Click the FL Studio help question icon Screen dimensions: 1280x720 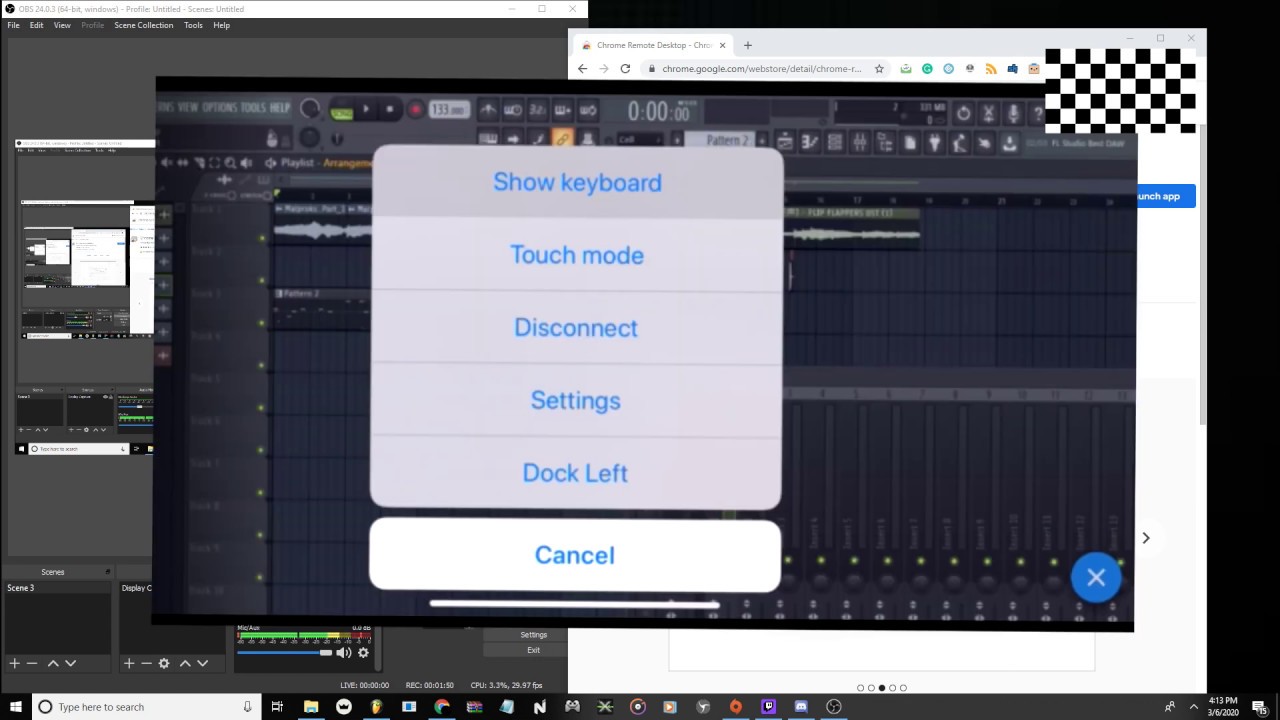(x=1038, y=113)
